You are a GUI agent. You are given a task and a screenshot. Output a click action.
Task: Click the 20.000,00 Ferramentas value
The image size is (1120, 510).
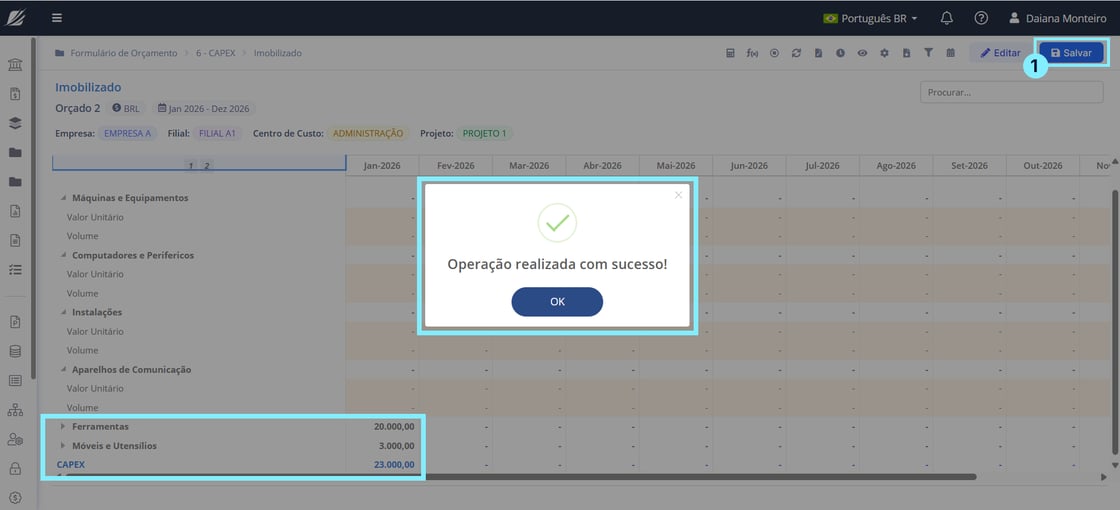[x=394, y=426]
